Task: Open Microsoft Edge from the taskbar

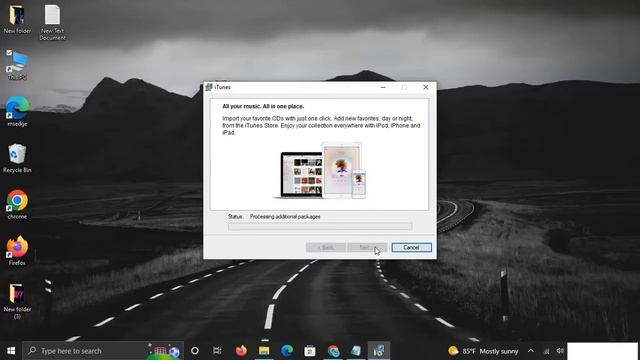Action: [287, 351]
